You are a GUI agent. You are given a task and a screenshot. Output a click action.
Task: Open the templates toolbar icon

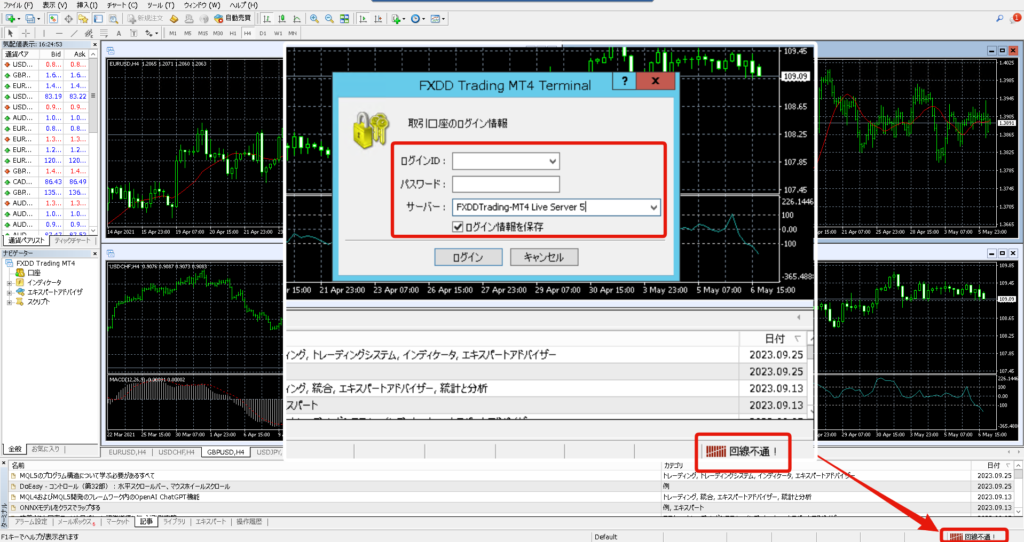[x=437, y=19]
